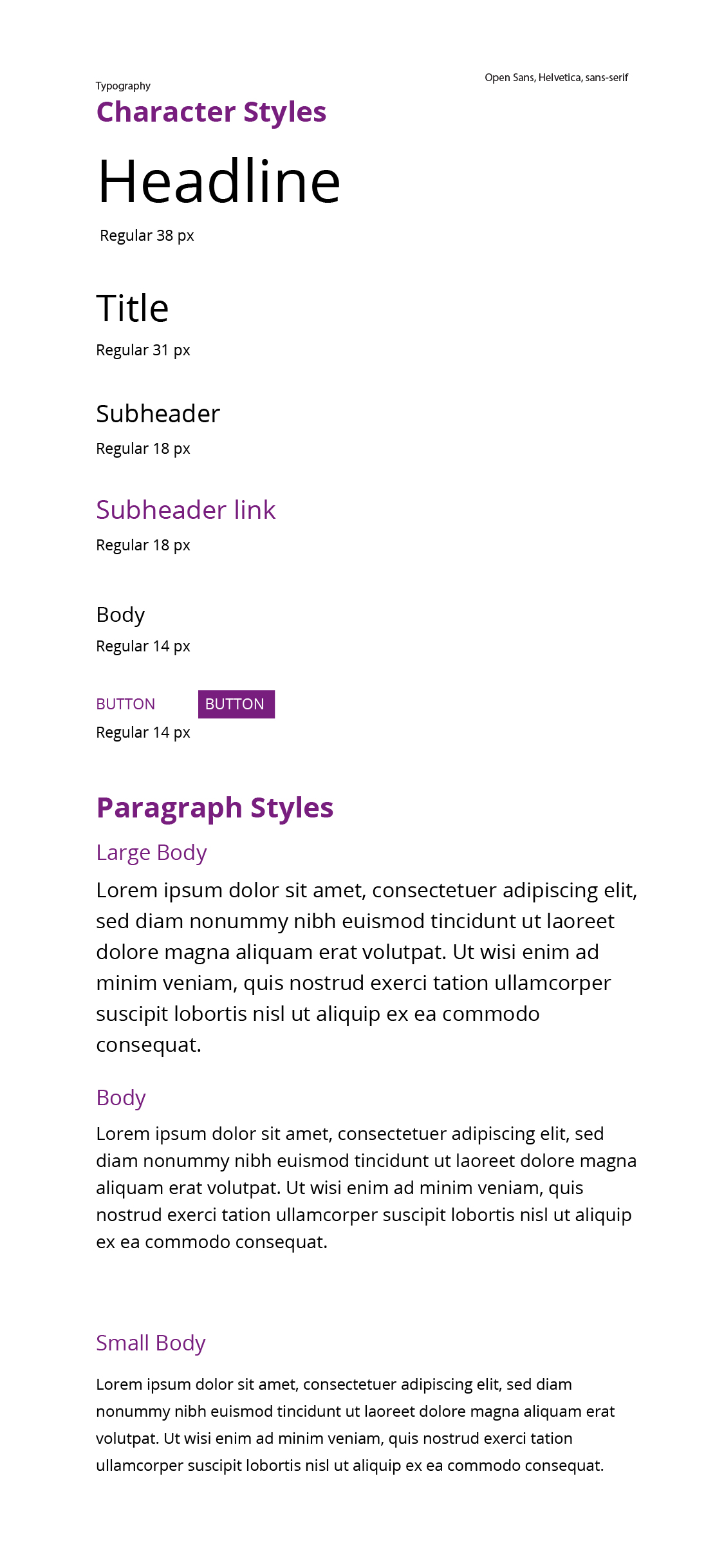
Task: Click the purple Body paragraph heading
Action: pos(121,1098)
